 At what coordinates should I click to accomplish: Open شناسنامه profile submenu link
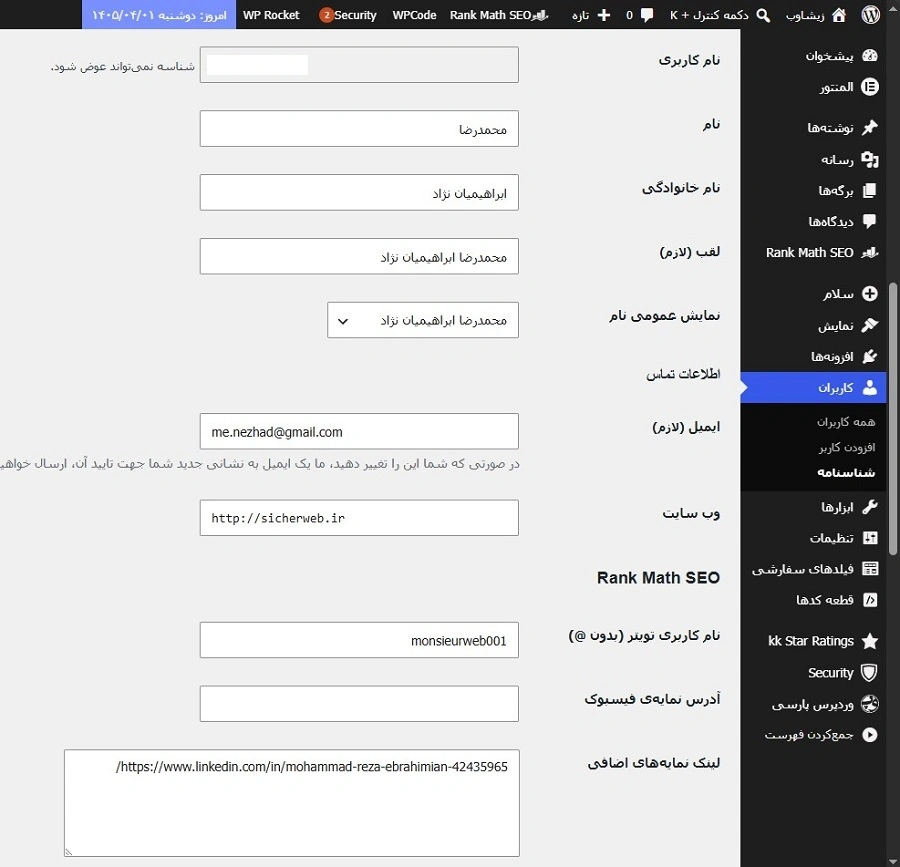coord(846,472)
